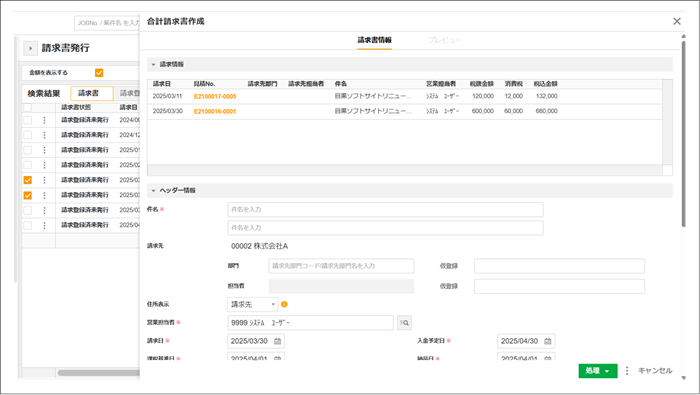This screenshot has width=700, height=395.
Task: Open the 営業担当者 search lookup icon
Action: pyautogui.click(x=404, y=323)
